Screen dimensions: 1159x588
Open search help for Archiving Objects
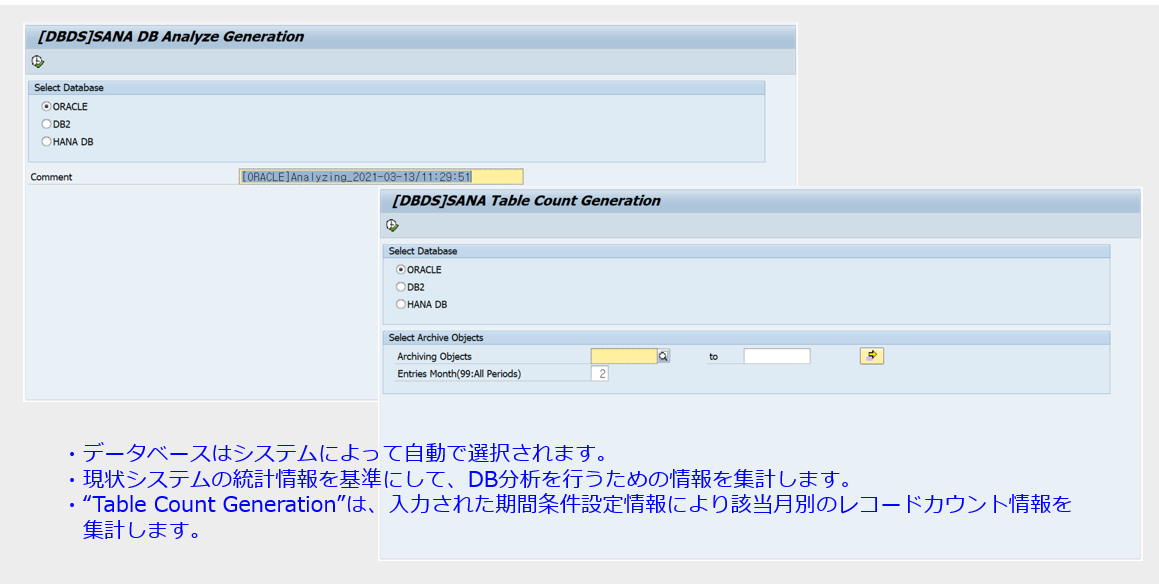pyautogui.click(x=664, y=356)
